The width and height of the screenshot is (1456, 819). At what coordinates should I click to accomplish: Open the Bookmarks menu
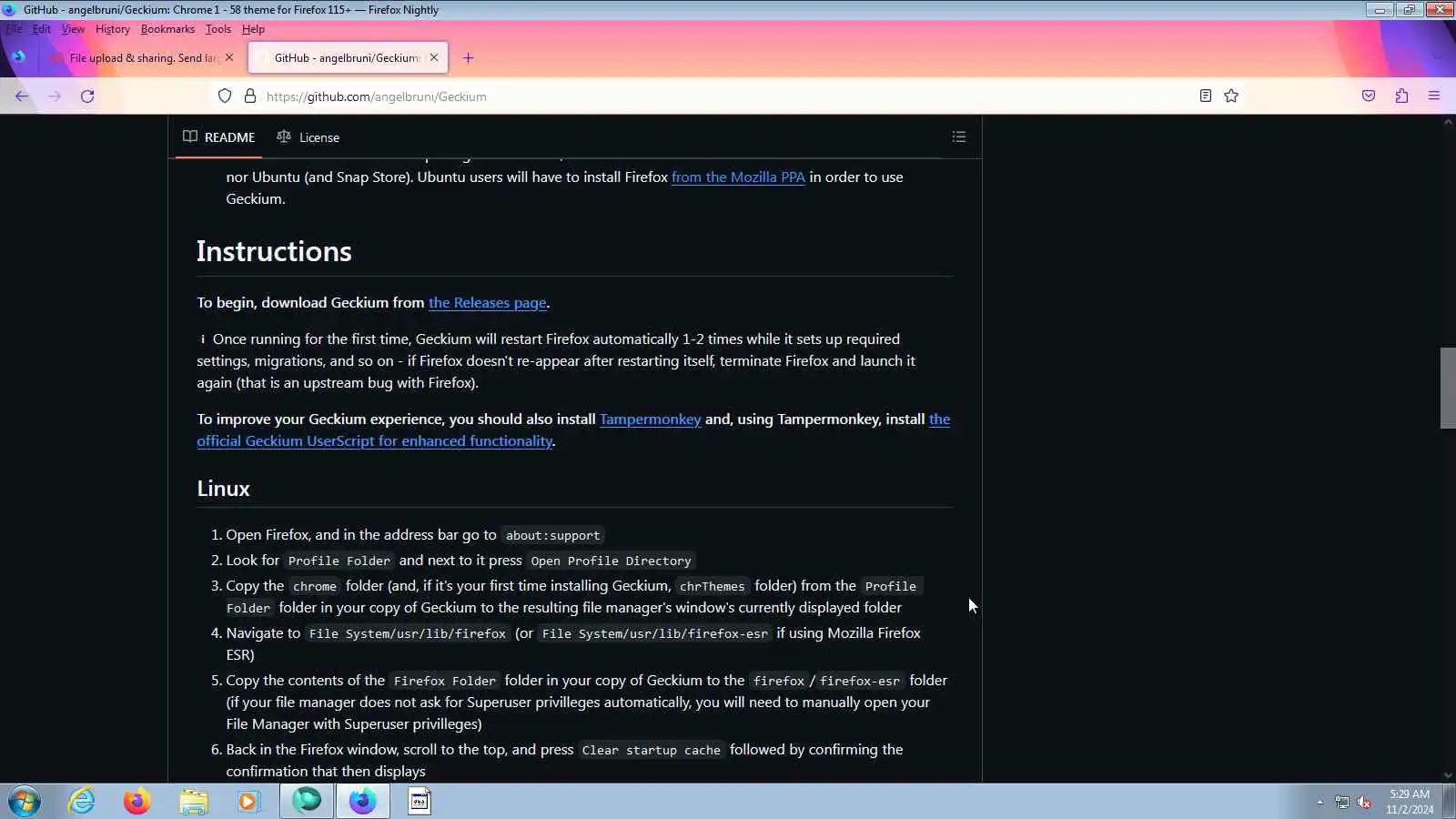(x=167, y=29)
